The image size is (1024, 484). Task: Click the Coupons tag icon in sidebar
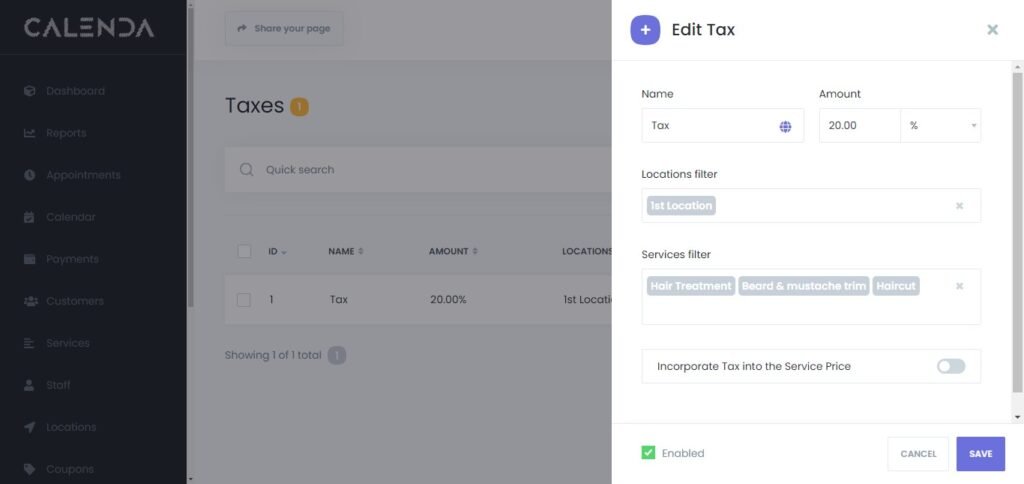(x=30, y=469)
